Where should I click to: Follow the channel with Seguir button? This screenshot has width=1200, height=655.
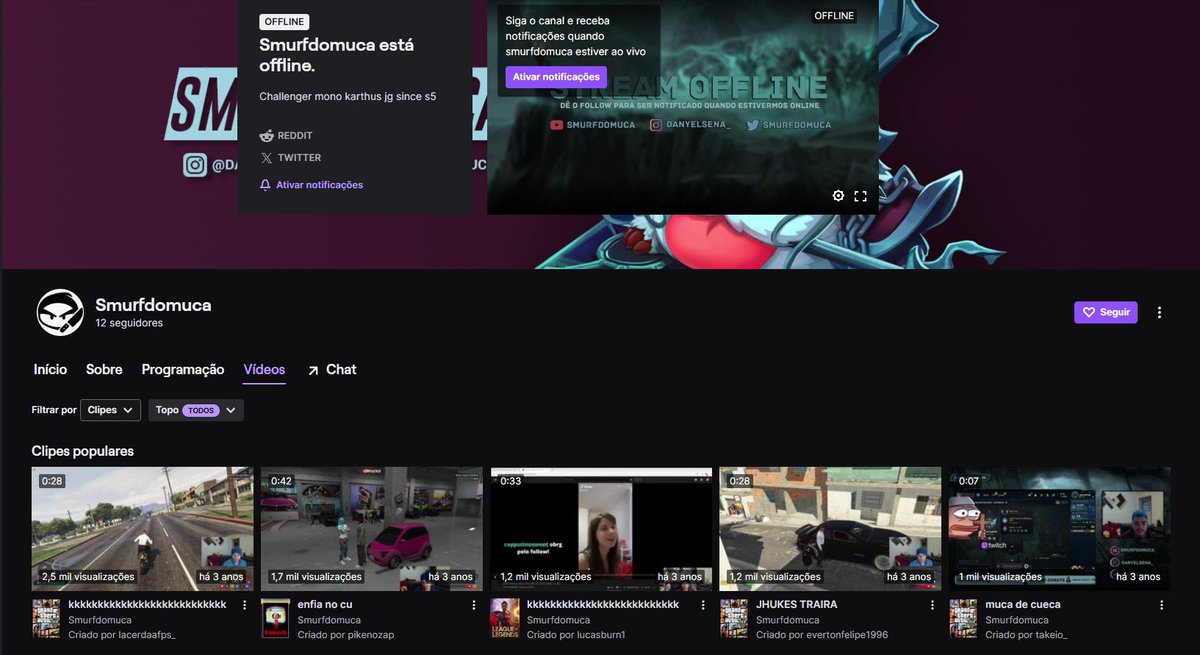click(1106, 312)
